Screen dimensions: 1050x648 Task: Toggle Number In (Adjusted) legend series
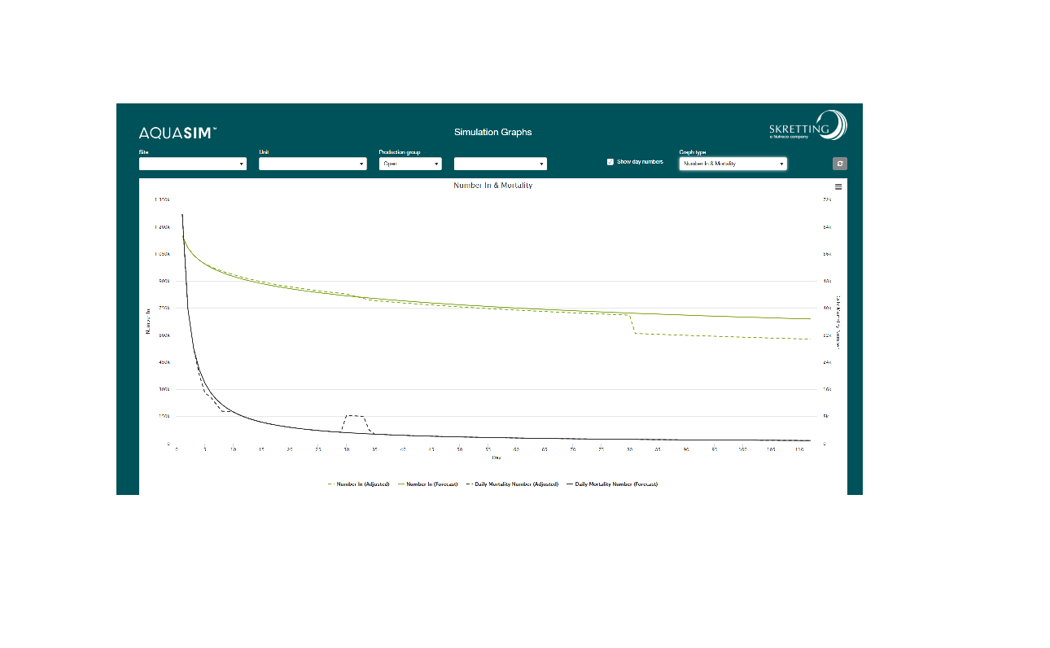pos(362,483)
